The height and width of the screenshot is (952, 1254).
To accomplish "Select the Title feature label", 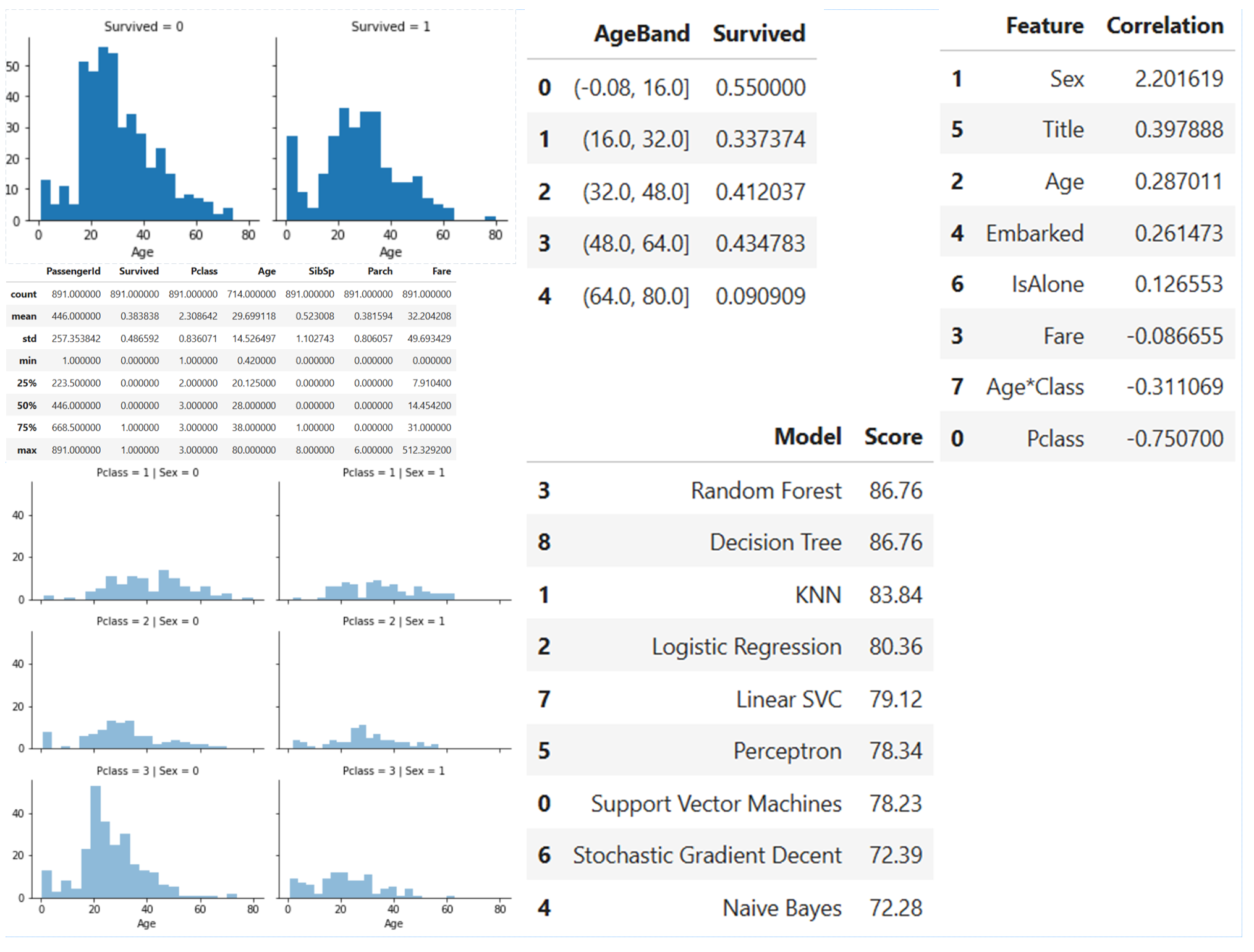I will 1063,129.
